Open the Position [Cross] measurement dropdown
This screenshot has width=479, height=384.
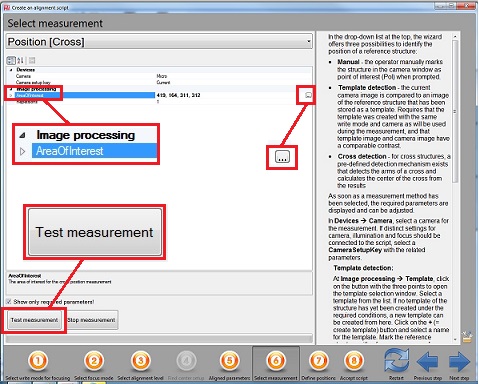(159, 42)
